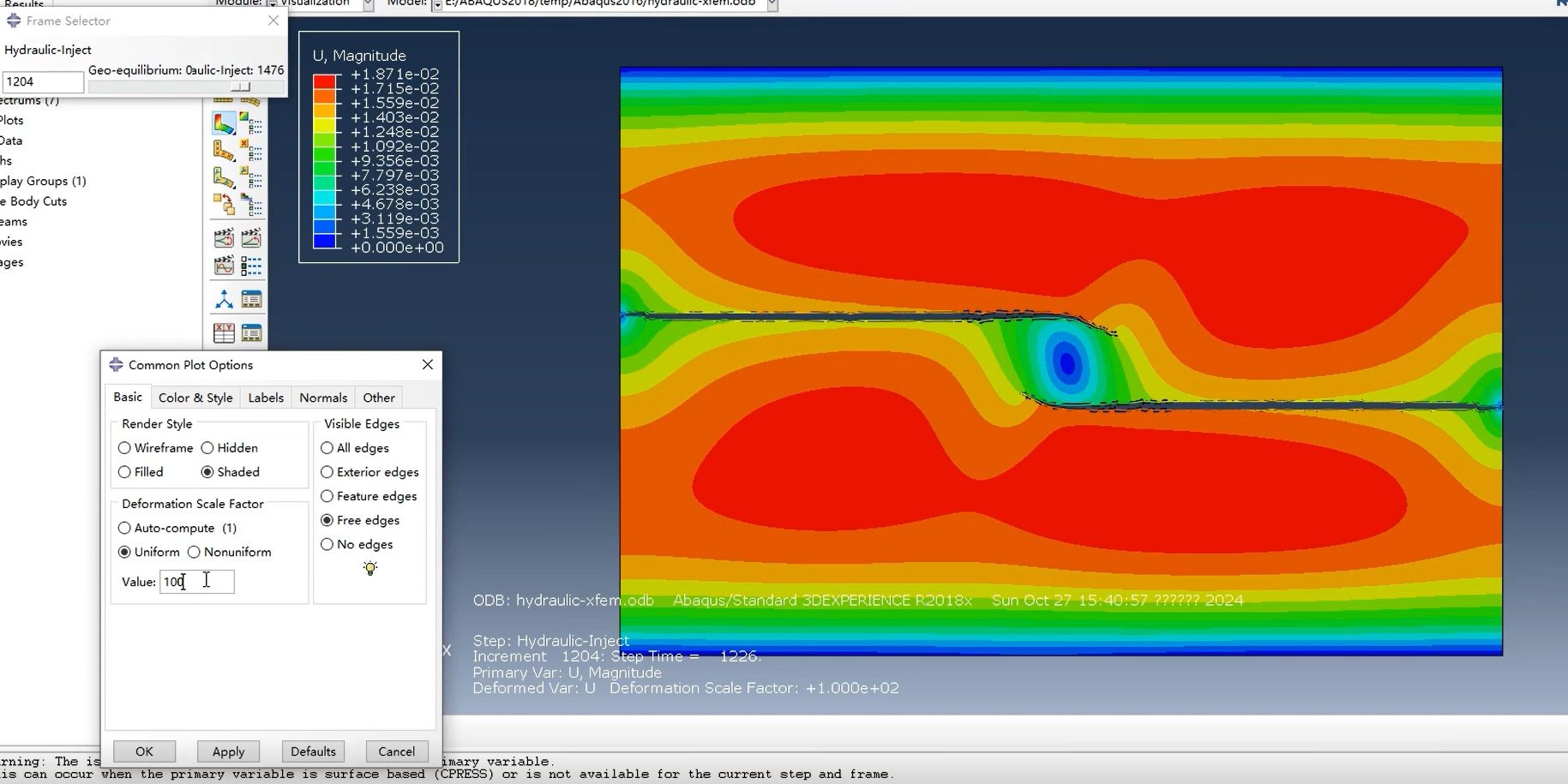Start Animate Time History tool

click(x=251, y=238)
